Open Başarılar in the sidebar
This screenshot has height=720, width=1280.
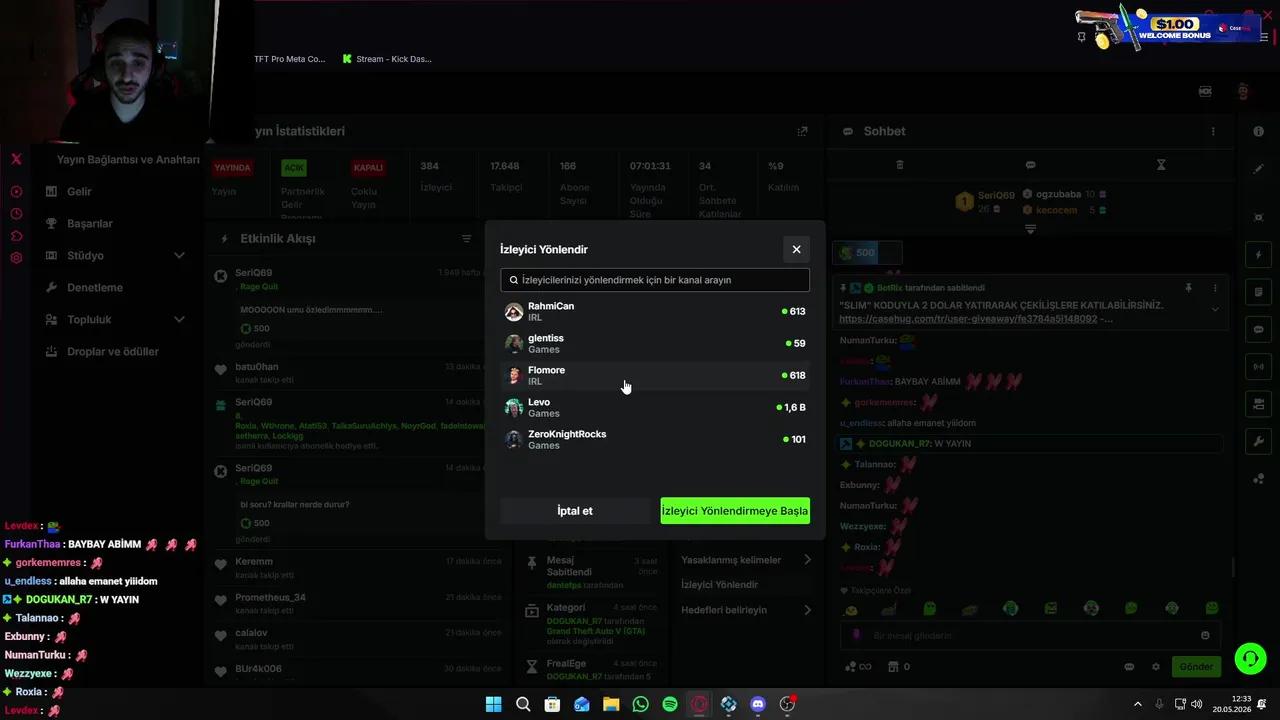(90, 223)
